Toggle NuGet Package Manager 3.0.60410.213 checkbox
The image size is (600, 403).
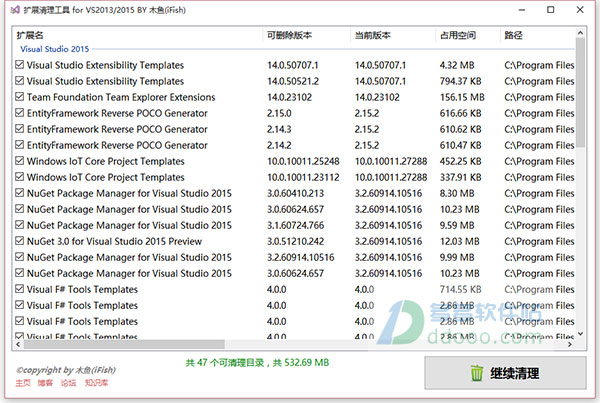pyautogui.click(x=20, y=193)
